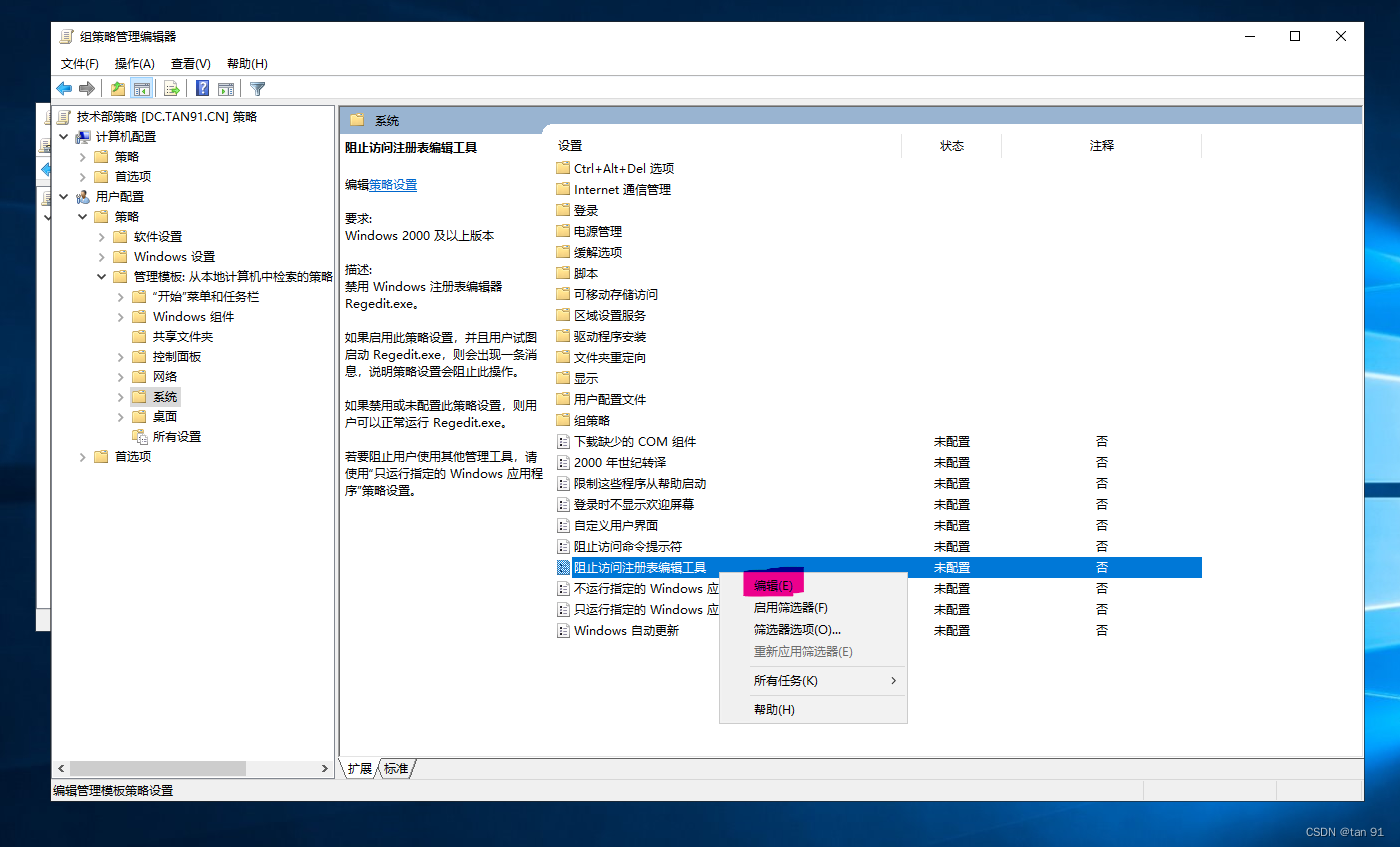Expand the "开始"菜单和任务栏 node
Viewport: 1400px width, 847px height.
coord(120,296)
